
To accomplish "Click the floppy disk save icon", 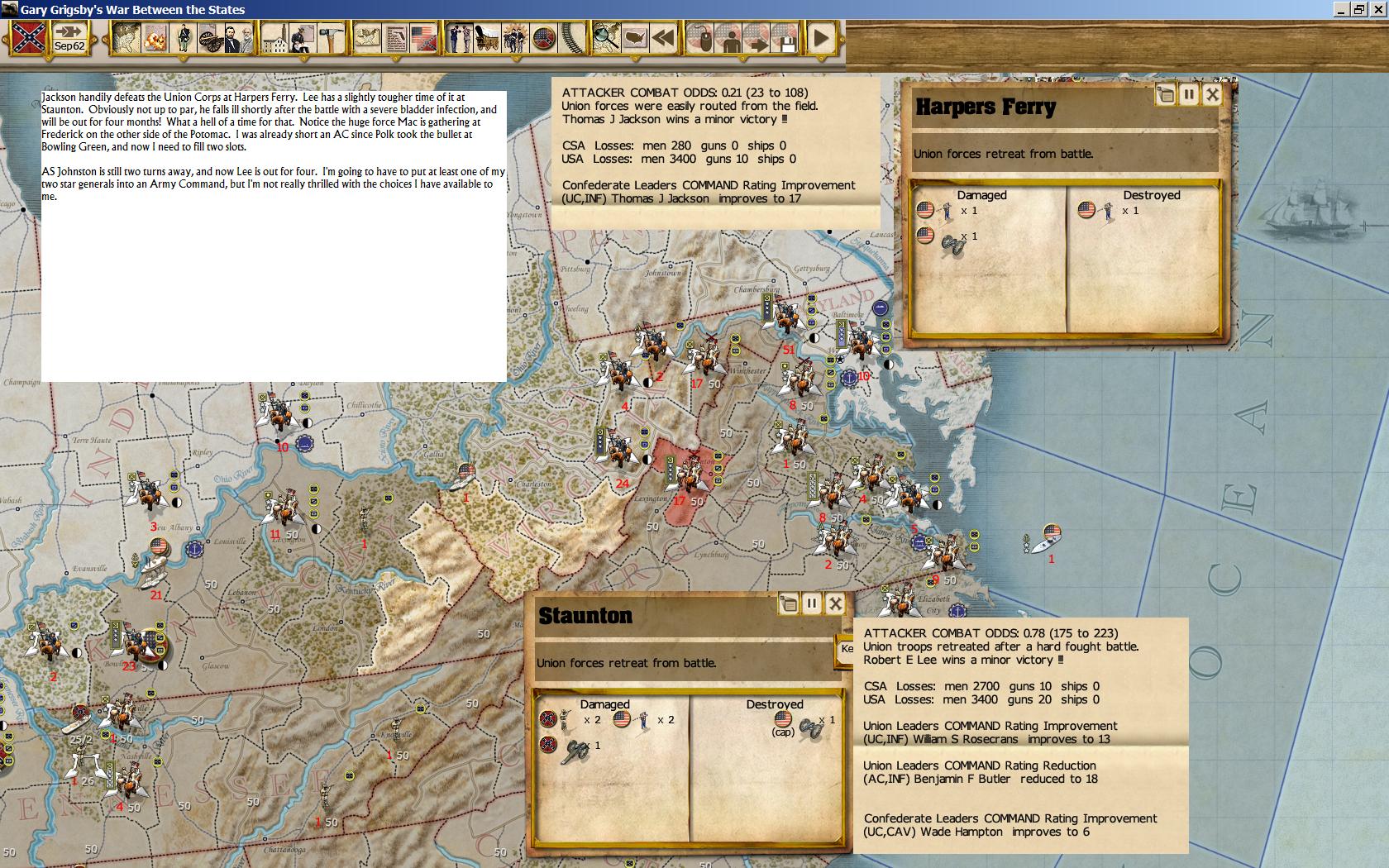I will click(x=786, y=38).
